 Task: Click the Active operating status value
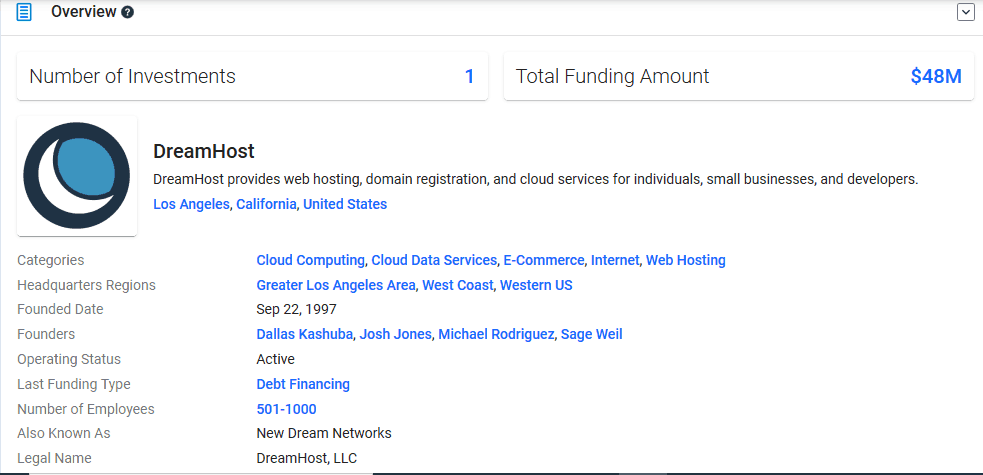pyautogui.click(x=275, y=360)
